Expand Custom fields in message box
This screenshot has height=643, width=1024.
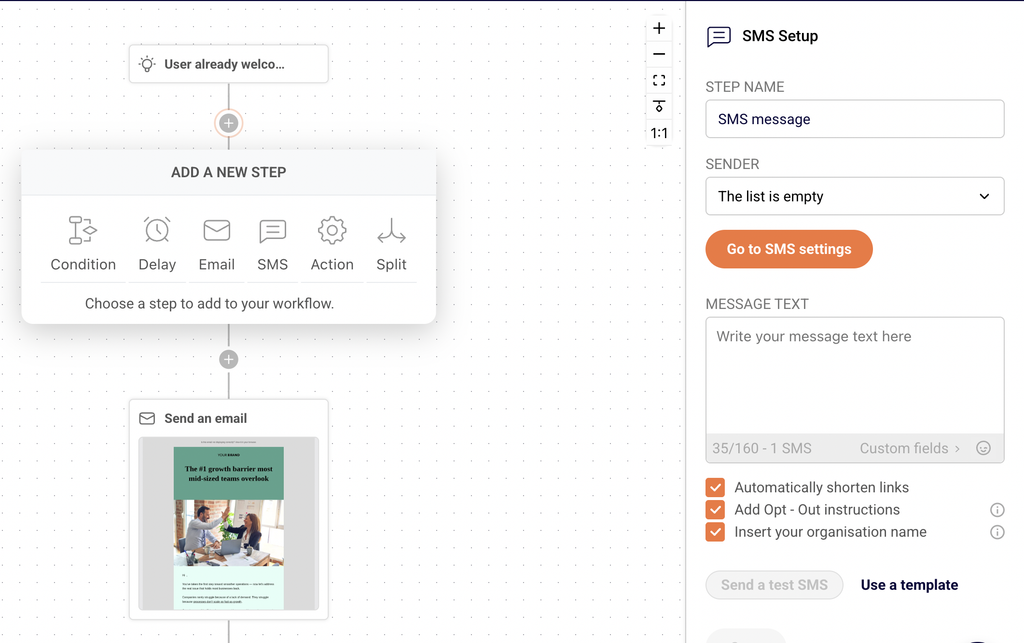click(910, 448)
